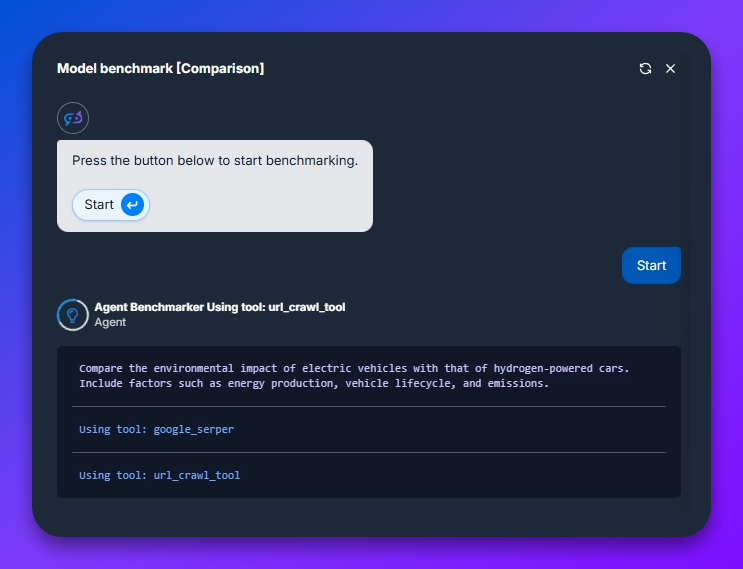The image size is (743, 569).
Task: Click the divider above the google_serper line
Action: pyautogui.click(x=368, y=407)
